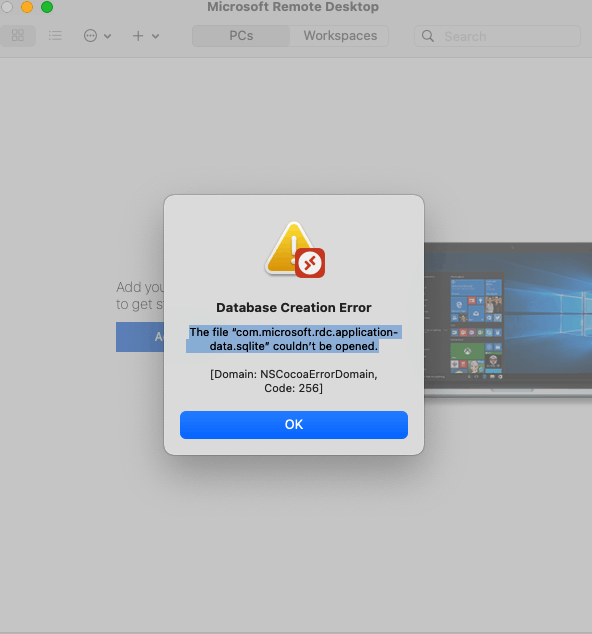Expand the actions menu chevron
This screenshot has width=592, height=634.
tap(108, 36)
